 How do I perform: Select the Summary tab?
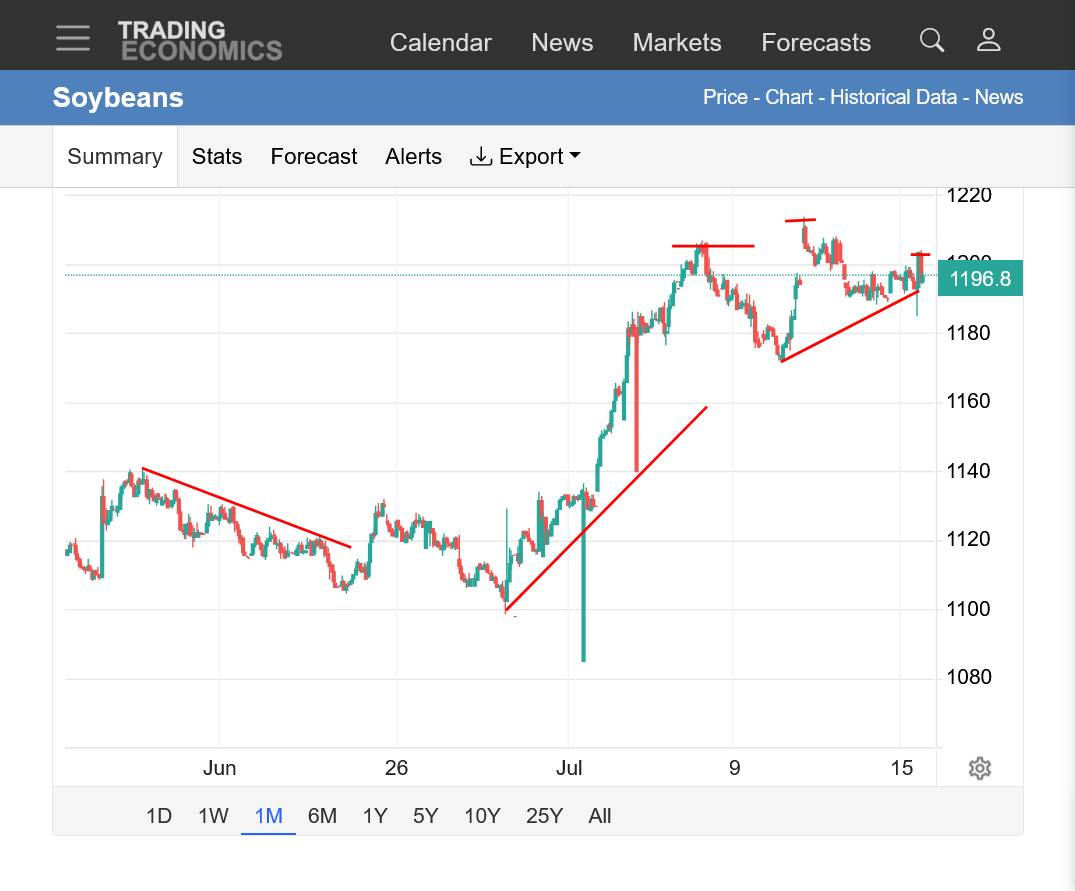click(x=115, y=156)
